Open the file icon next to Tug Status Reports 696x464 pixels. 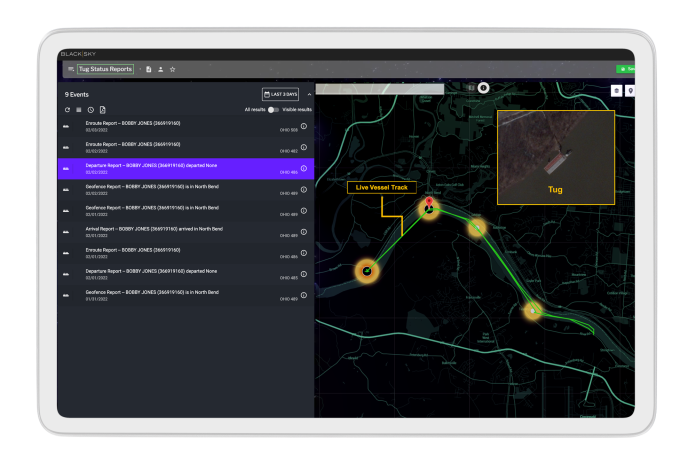(x=149, y=69)
